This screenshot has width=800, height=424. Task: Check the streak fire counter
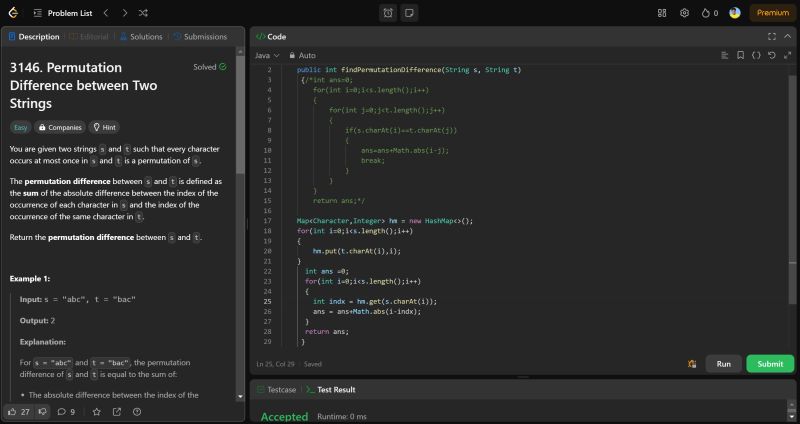point(710,13)
